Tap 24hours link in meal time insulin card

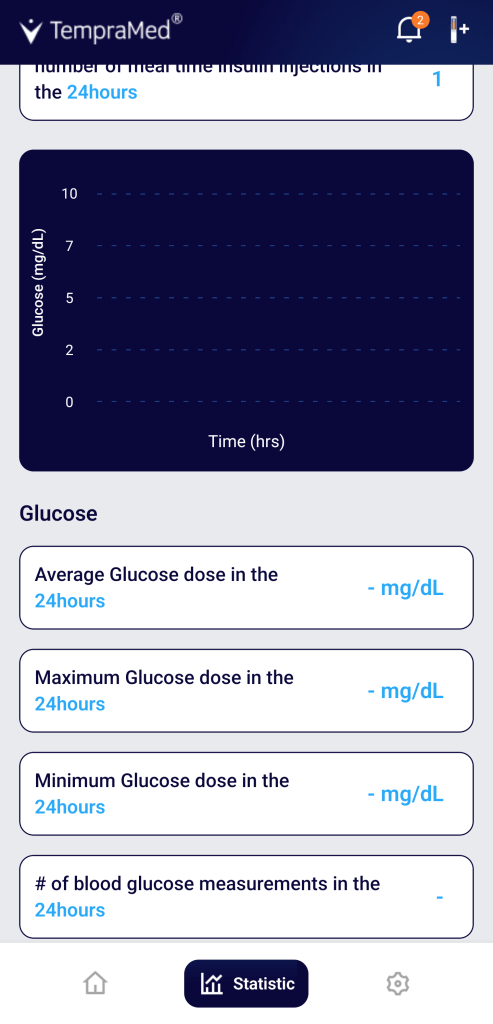[102, 92]
